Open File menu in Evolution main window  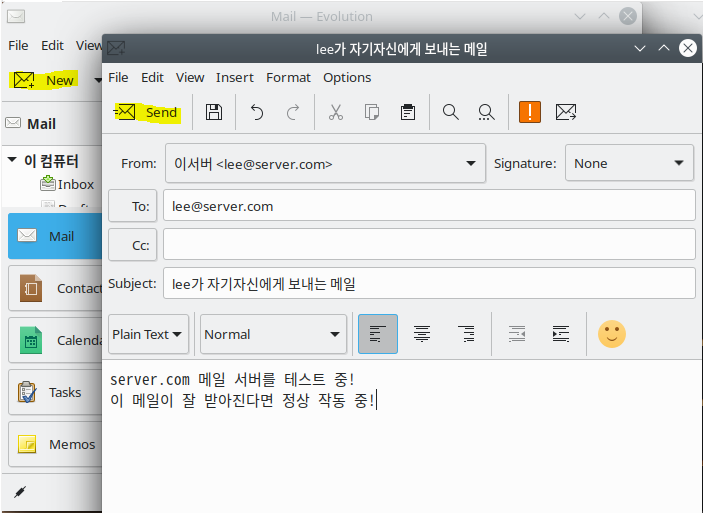[x=18, y=45]
